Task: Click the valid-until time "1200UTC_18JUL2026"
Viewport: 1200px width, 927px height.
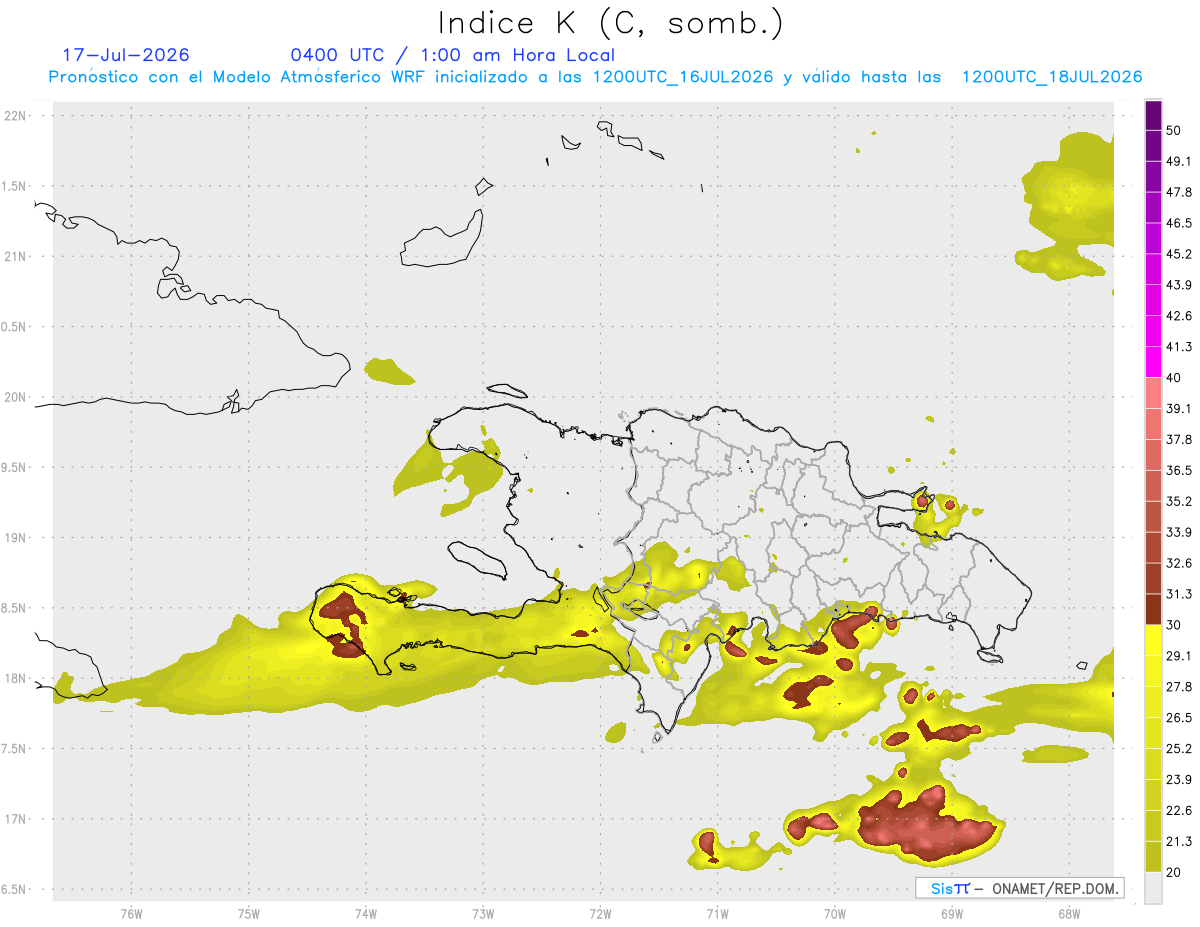Action: coord(1052,77)
